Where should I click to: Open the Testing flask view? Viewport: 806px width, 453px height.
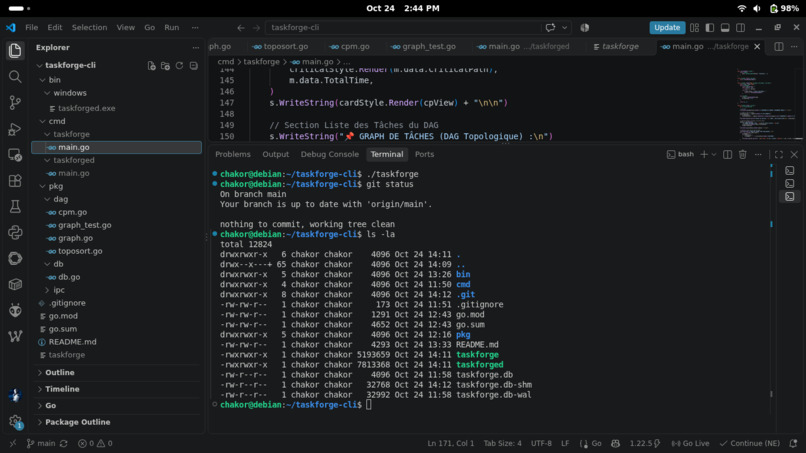click(x=15, y=207)
